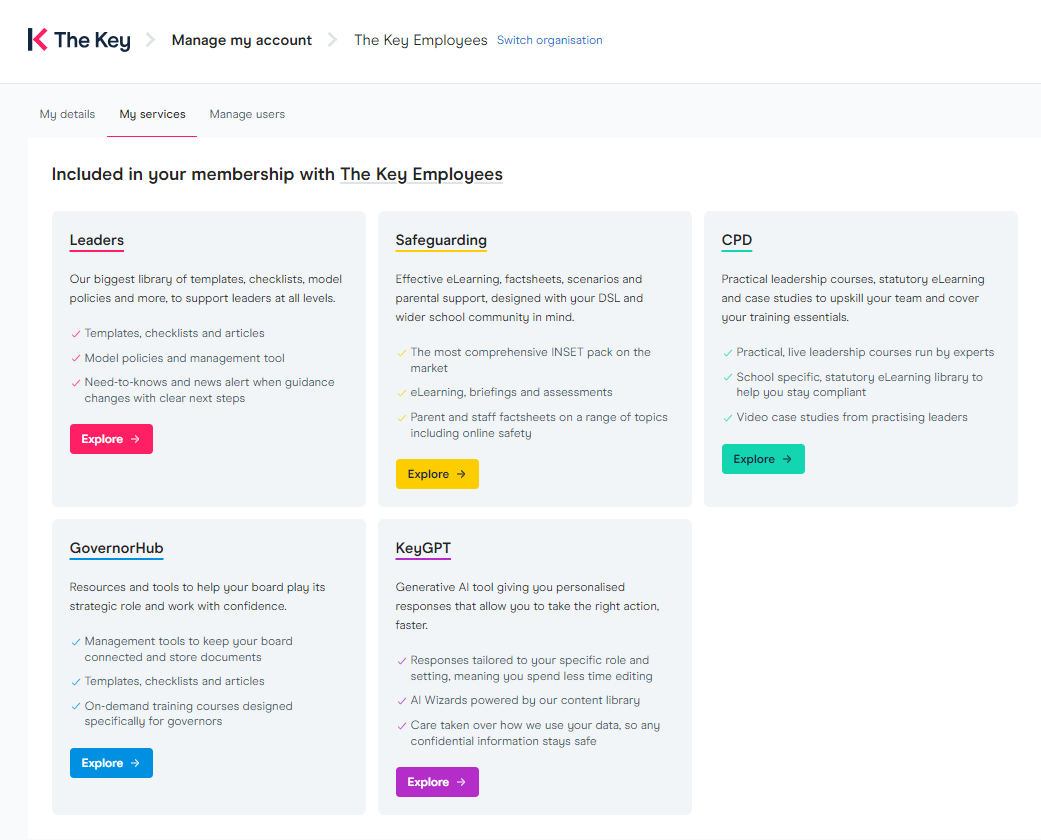The width and height of the screenshot is (1041, 840).
Task: Open the My details tab
Action: click(67, 114)
